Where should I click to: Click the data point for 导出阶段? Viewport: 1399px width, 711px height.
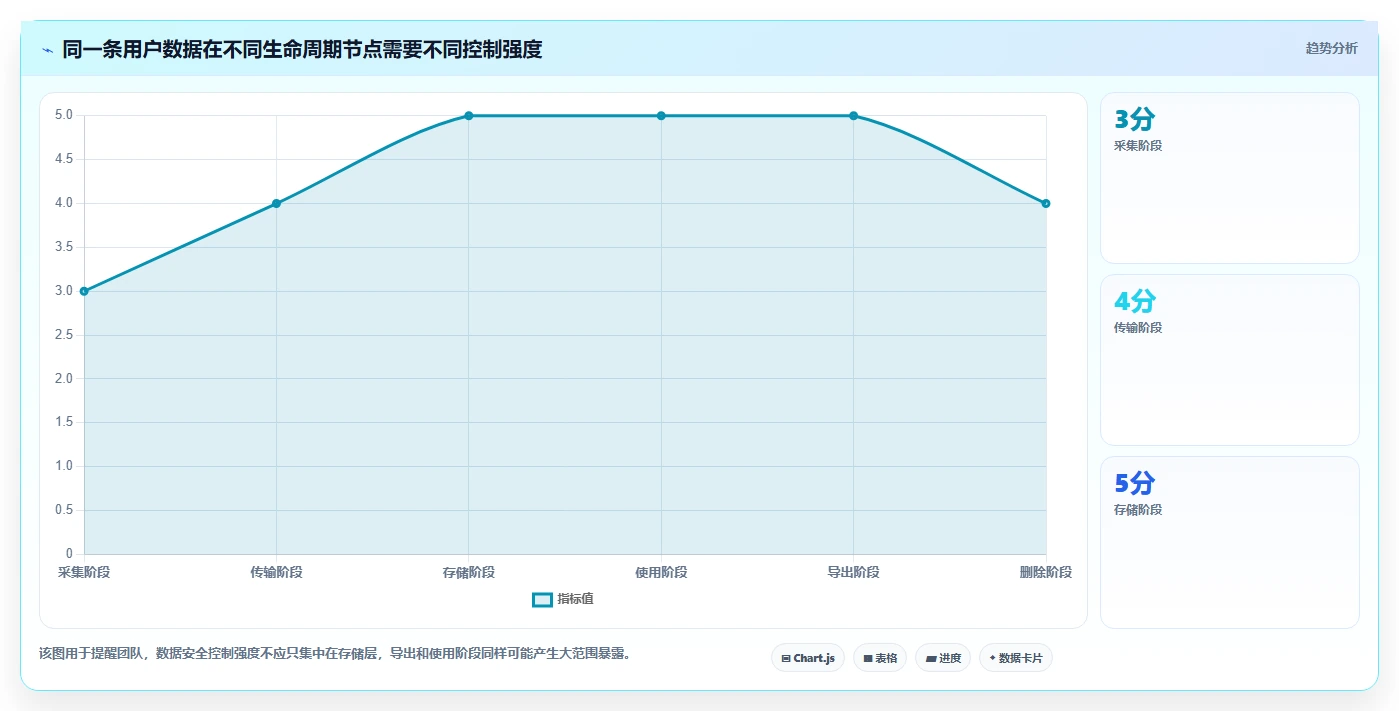pyautogui.click(x=853, y=116)
